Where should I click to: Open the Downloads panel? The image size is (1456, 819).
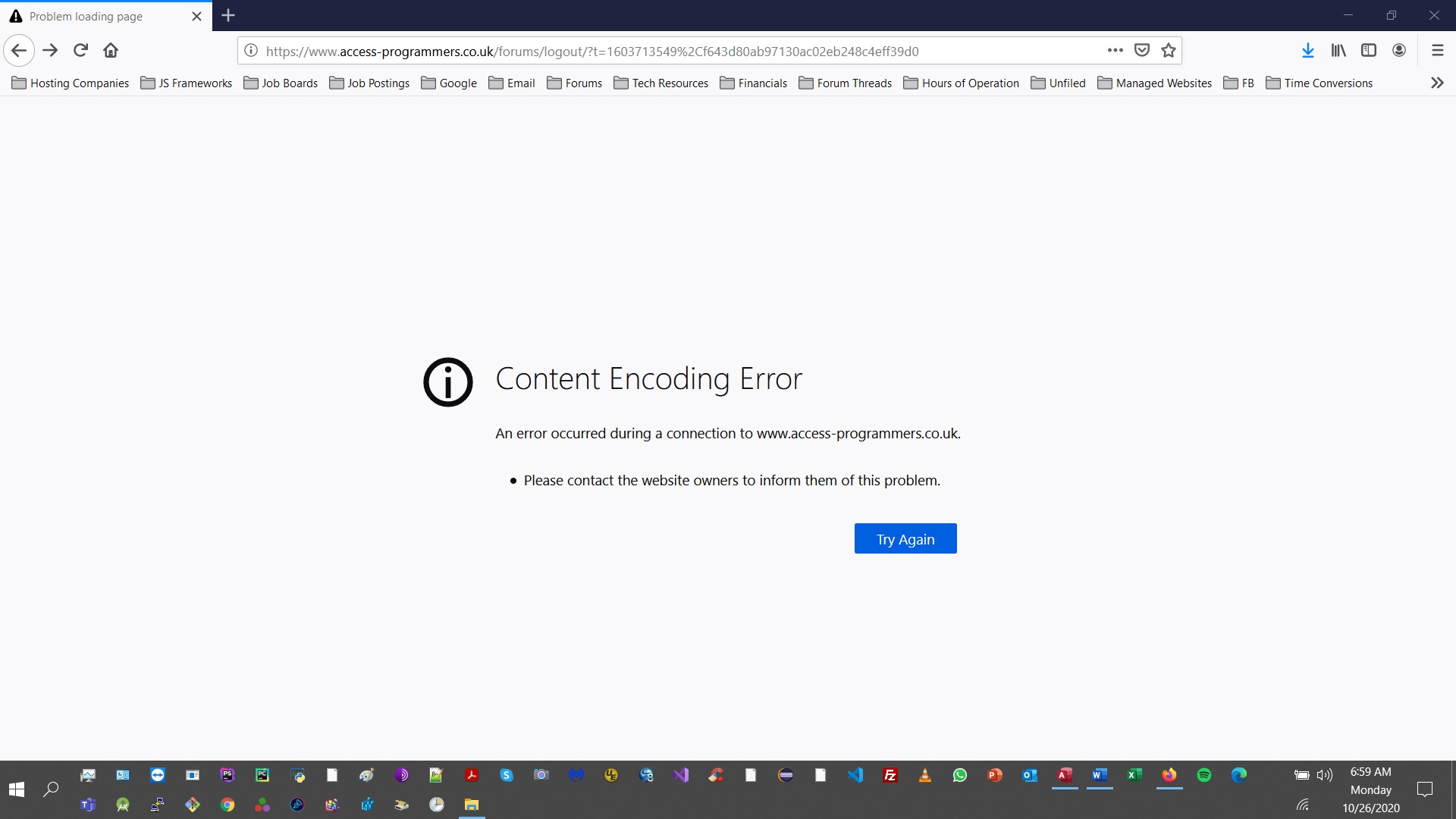click(1308, 51)
